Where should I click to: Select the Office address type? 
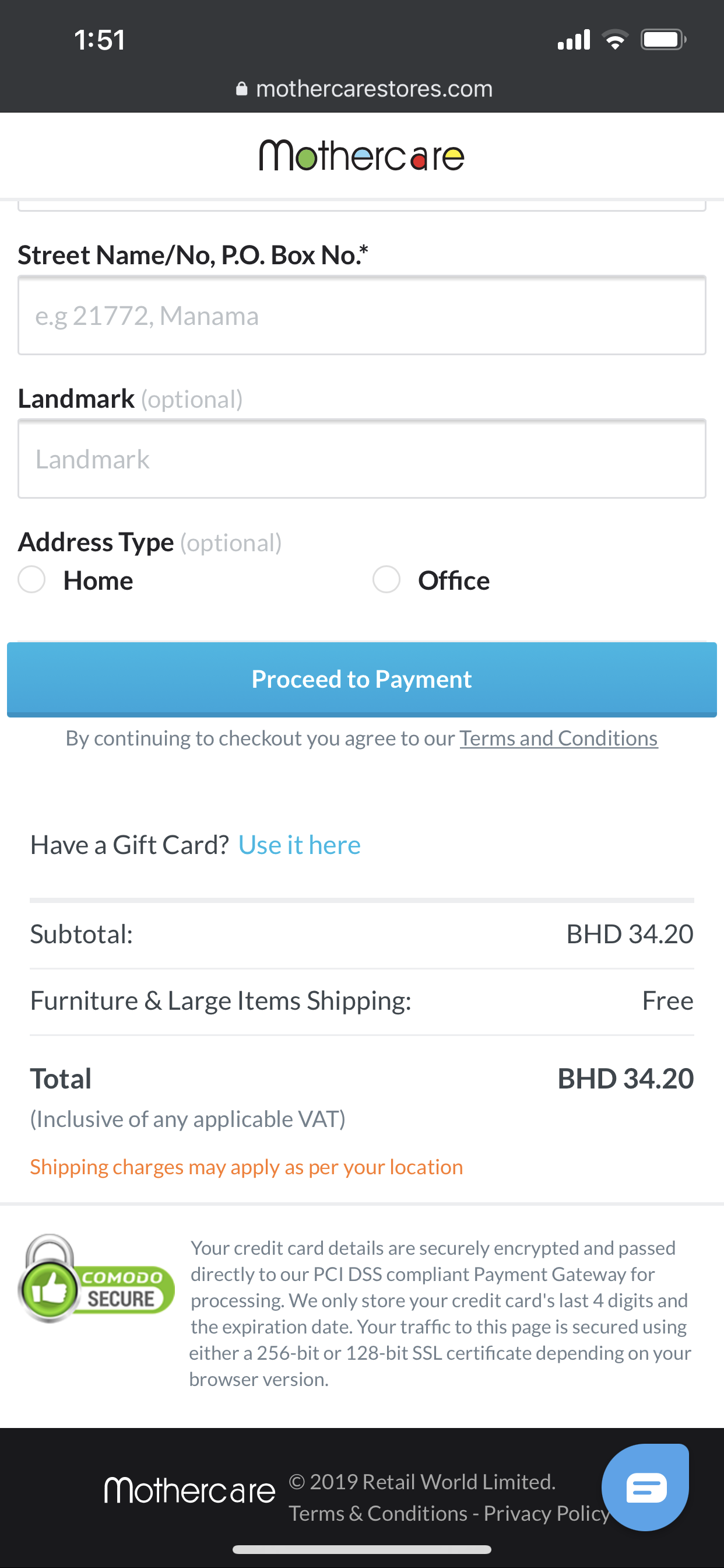pyautogui.click(x=386, y=579)
